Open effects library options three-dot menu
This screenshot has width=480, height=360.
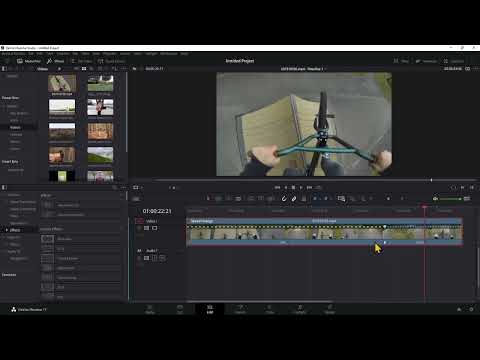click(x=123, y=187)
